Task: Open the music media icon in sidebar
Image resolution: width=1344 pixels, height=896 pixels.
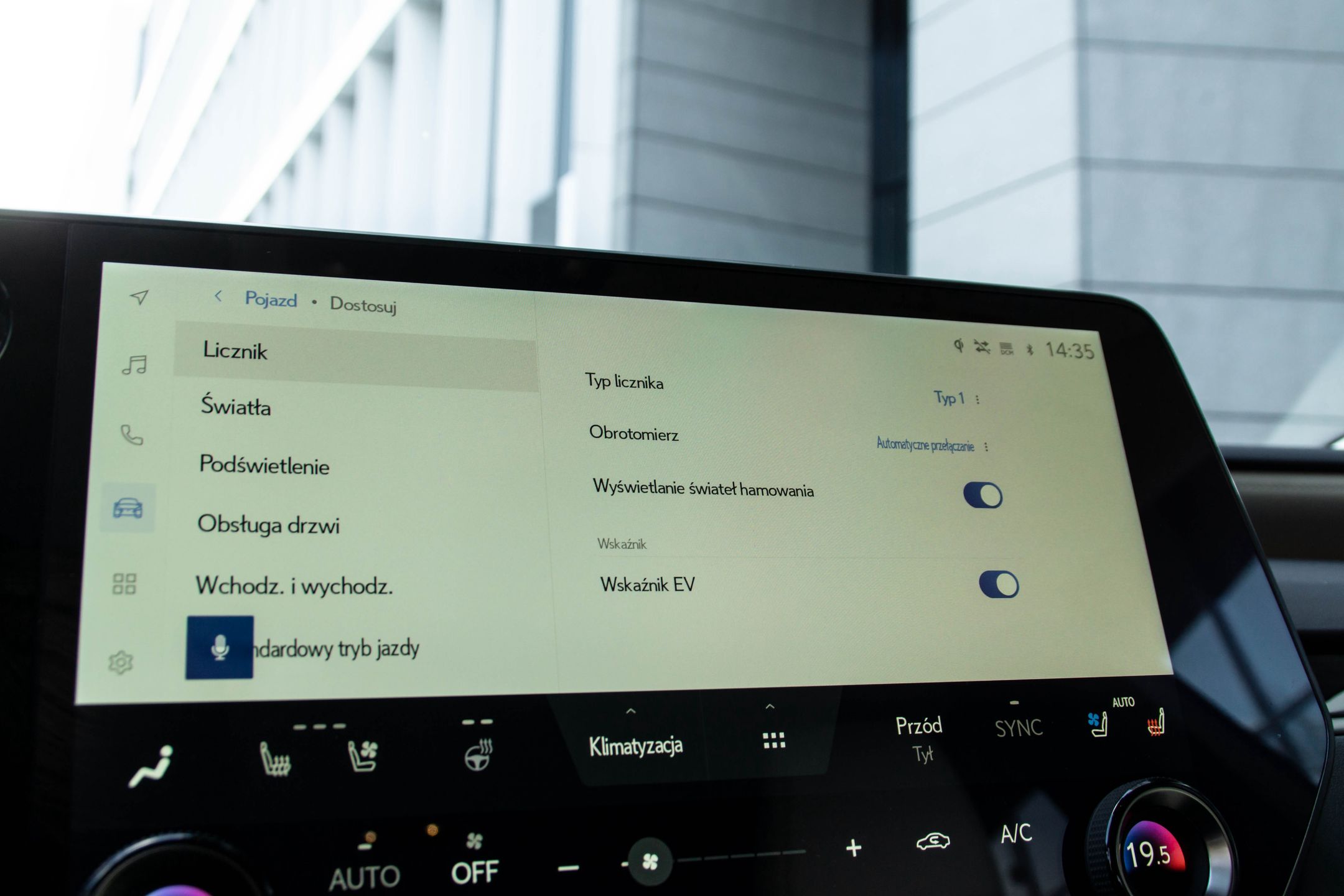Action: [x=134, y=365]
